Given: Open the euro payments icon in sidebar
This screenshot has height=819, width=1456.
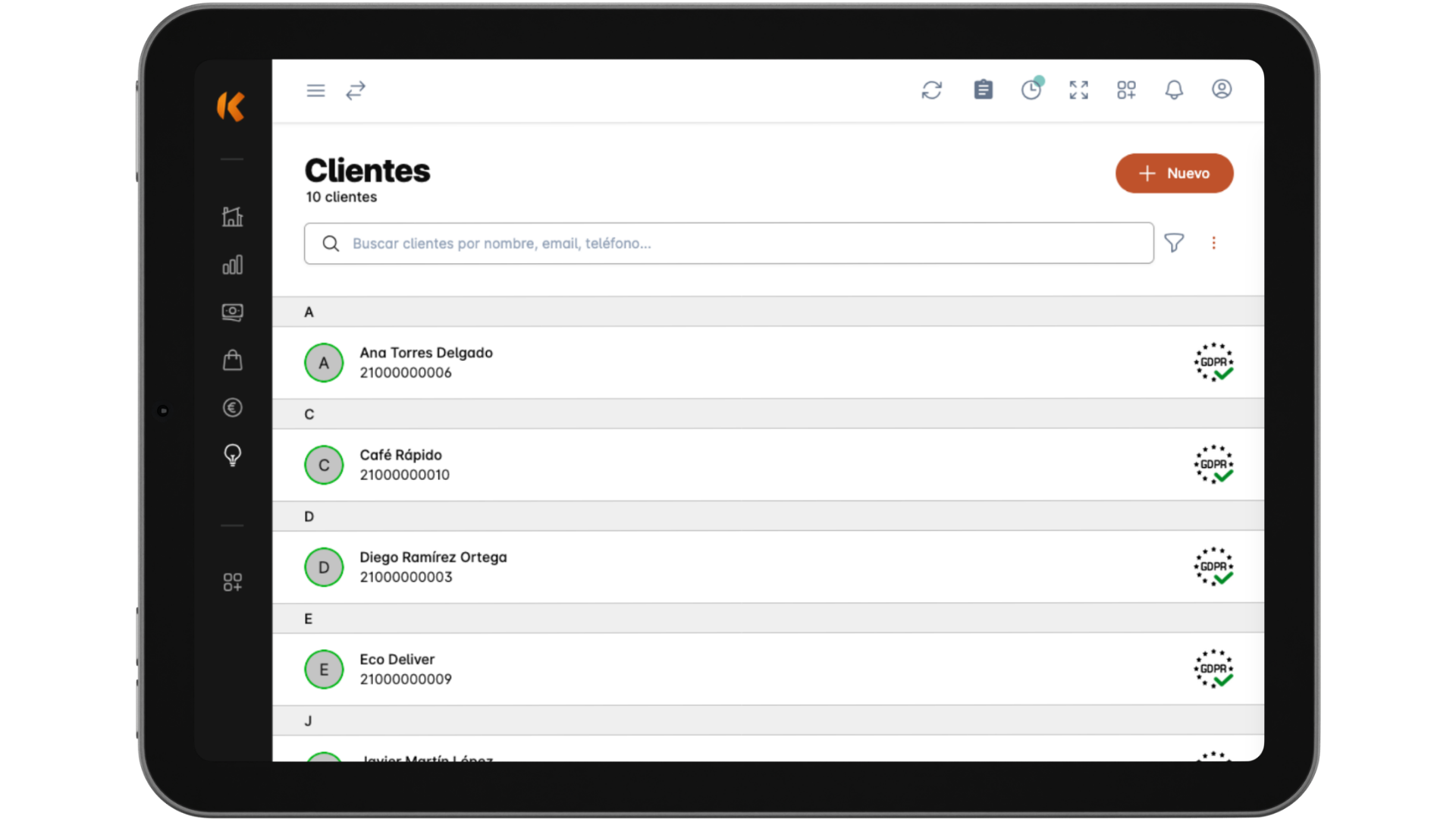Looking at the screenshot, I should [233, 408].
